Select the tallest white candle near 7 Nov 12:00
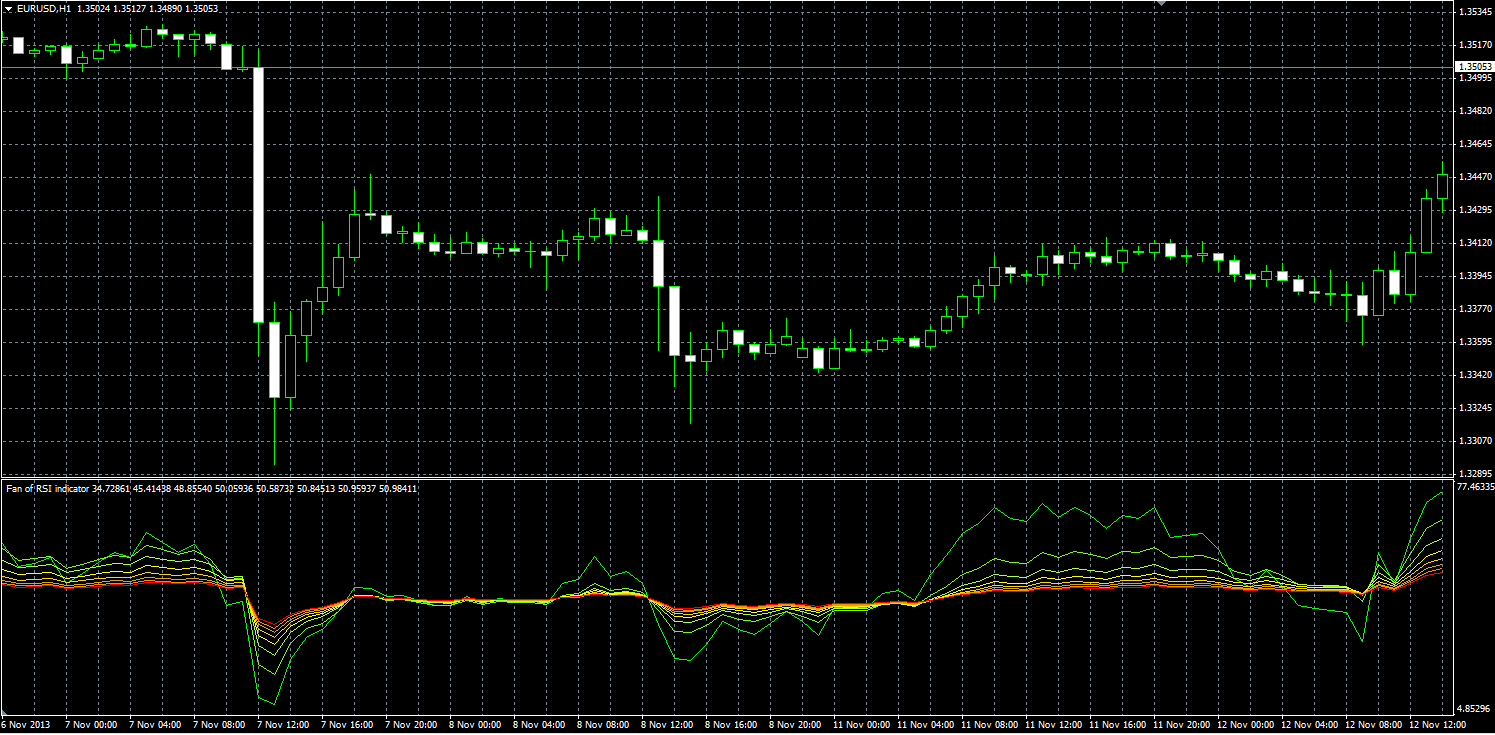Viewport: 1495px width, 735px height. [258, 194]
